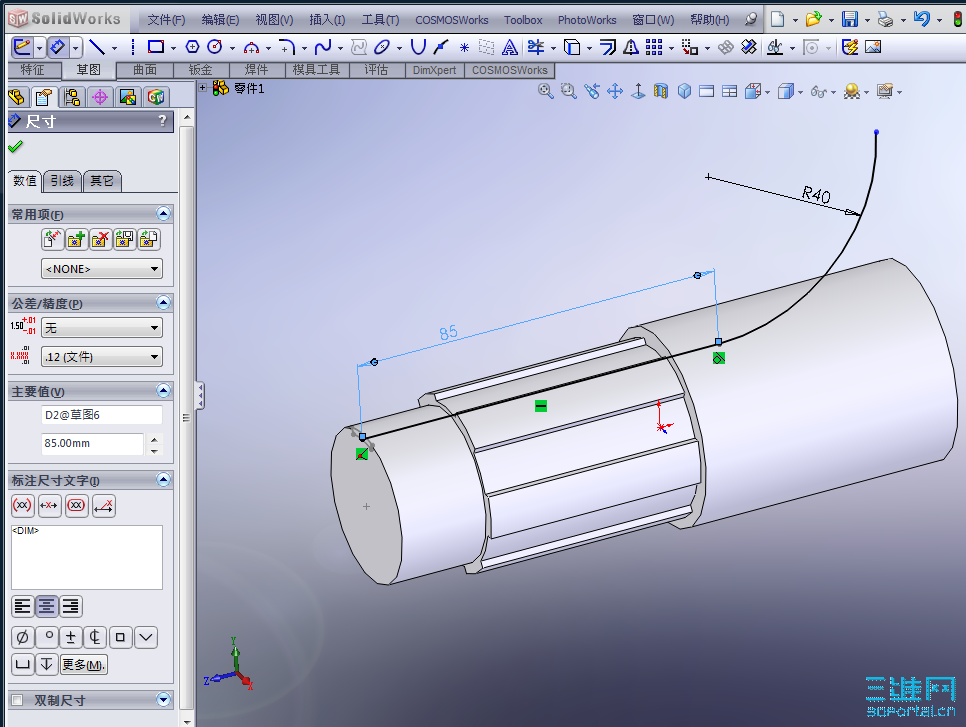Screen dimensions: 966x727
Task: Enable the 双制尺寸 checkbox
Action: [17, 700]
